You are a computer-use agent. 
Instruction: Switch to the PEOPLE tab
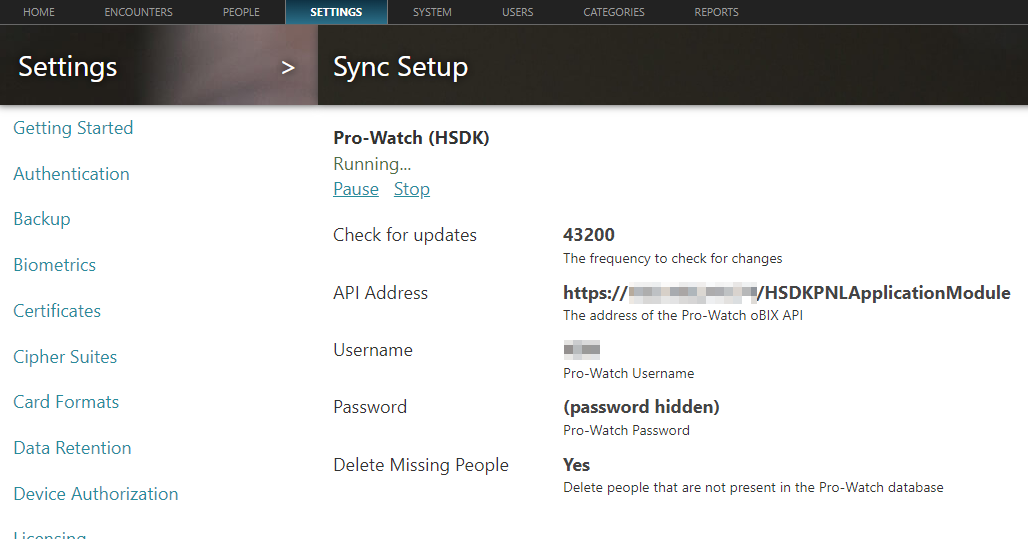[241, 12]
